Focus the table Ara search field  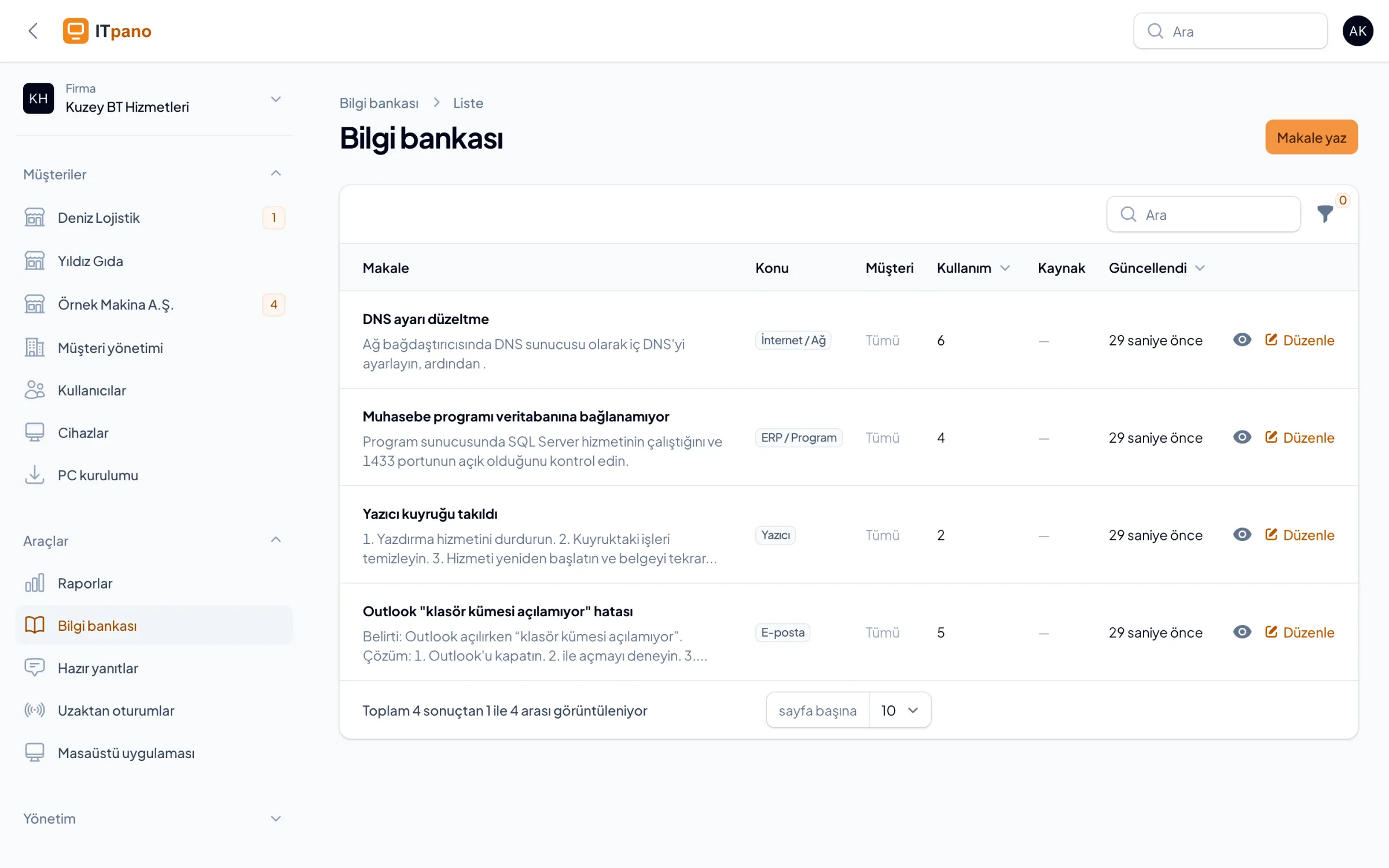1204,215
